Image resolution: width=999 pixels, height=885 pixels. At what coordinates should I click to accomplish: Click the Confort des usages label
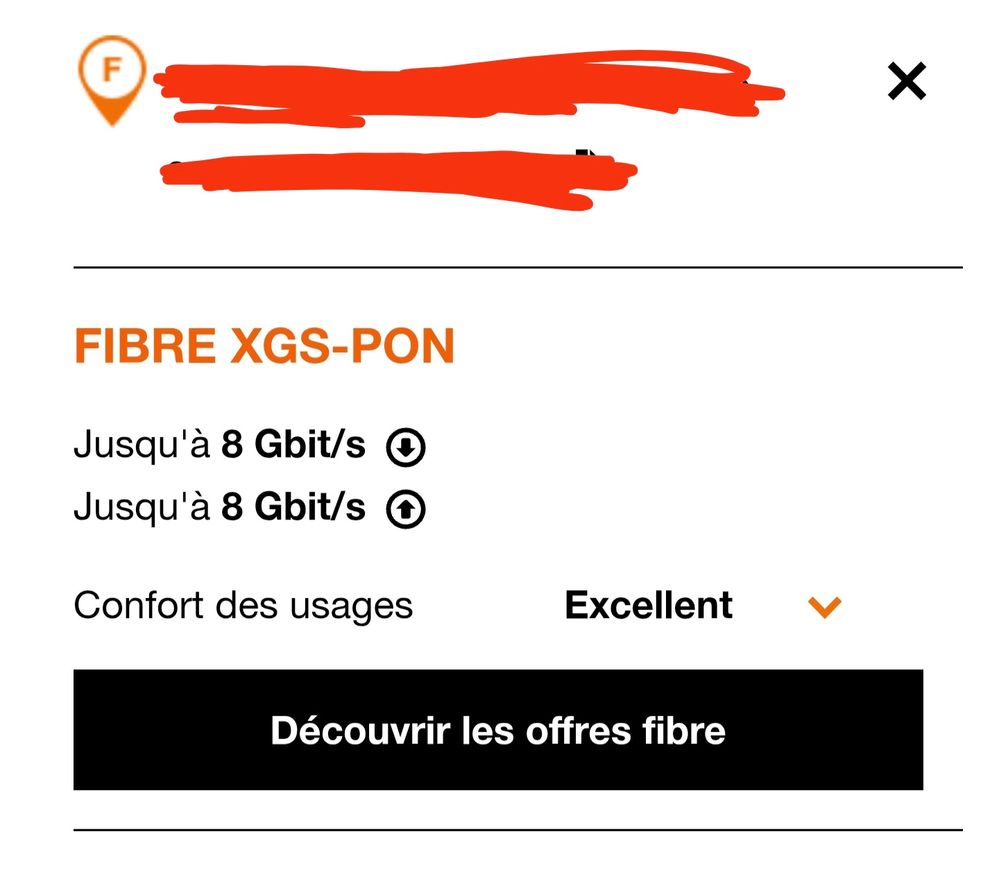(243, 605)
